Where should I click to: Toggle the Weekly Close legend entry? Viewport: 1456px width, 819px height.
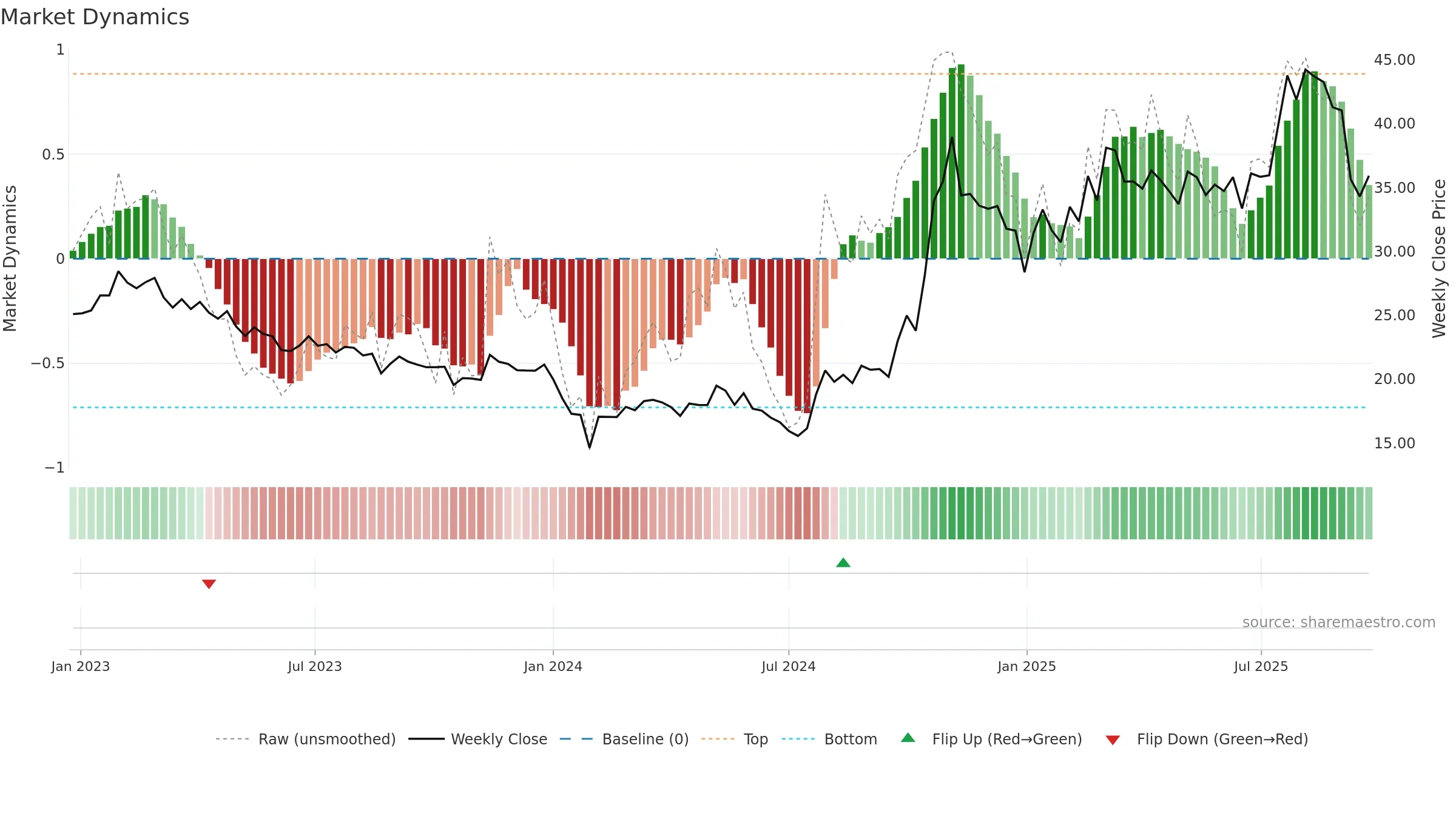pyautogui.click(x=478, y=739)
